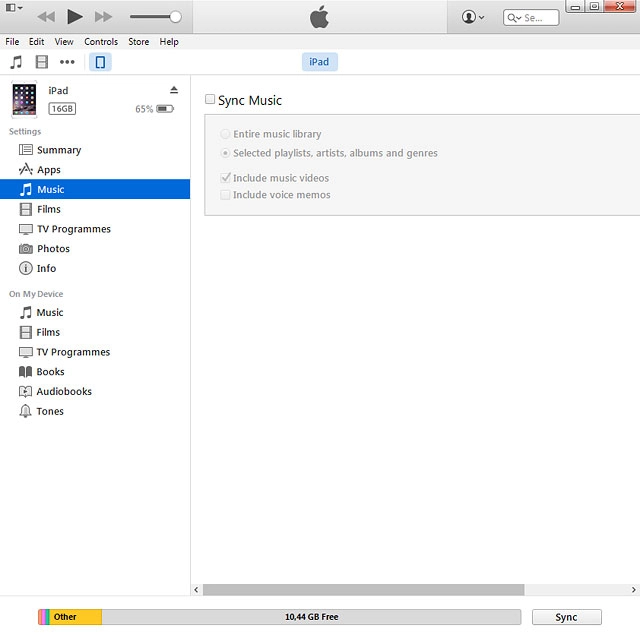640x638 pixels.
Task: Click the 65% battery percentage text
Action: (x=144, y=109)
